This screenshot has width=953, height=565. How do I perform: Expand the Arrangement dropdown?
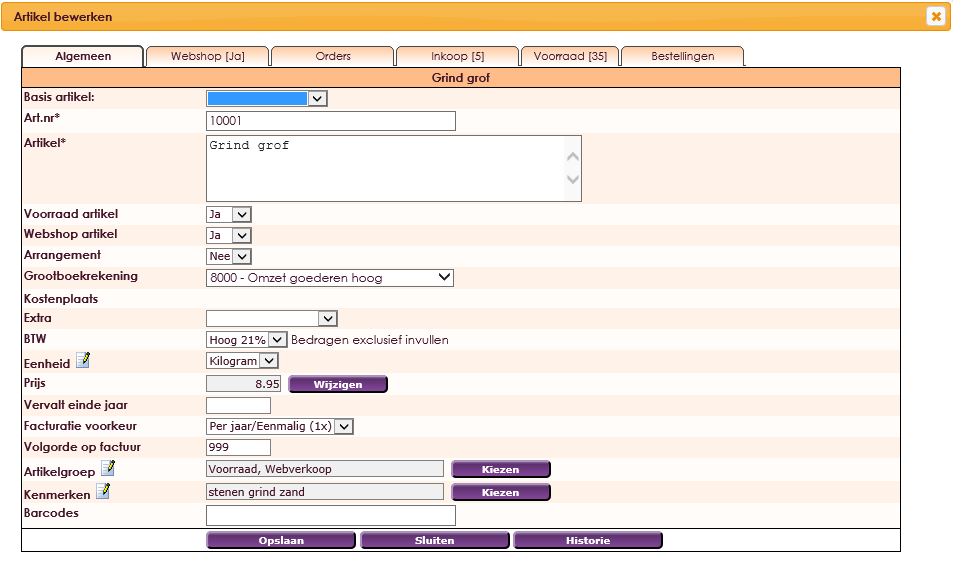(x=229, y=256)
